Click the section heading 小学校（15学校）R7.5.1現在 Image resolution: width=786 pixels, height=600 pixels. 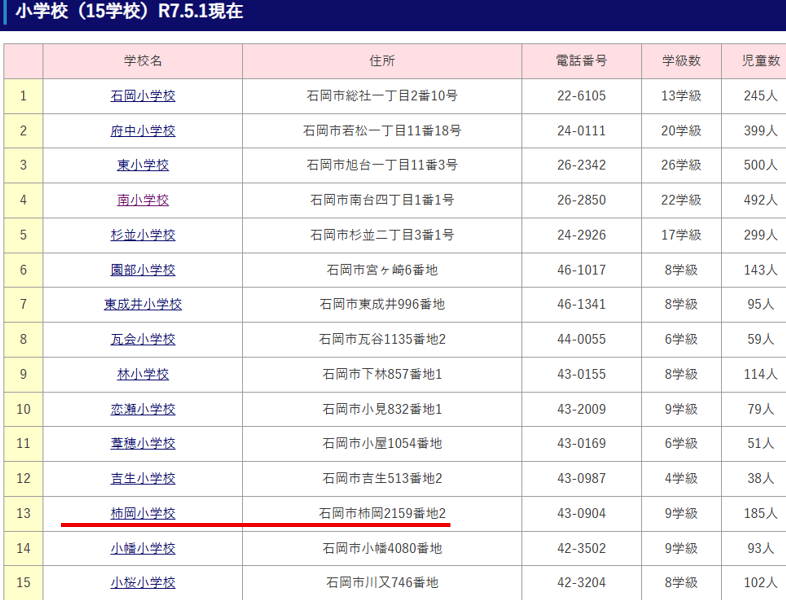[129, 11]
